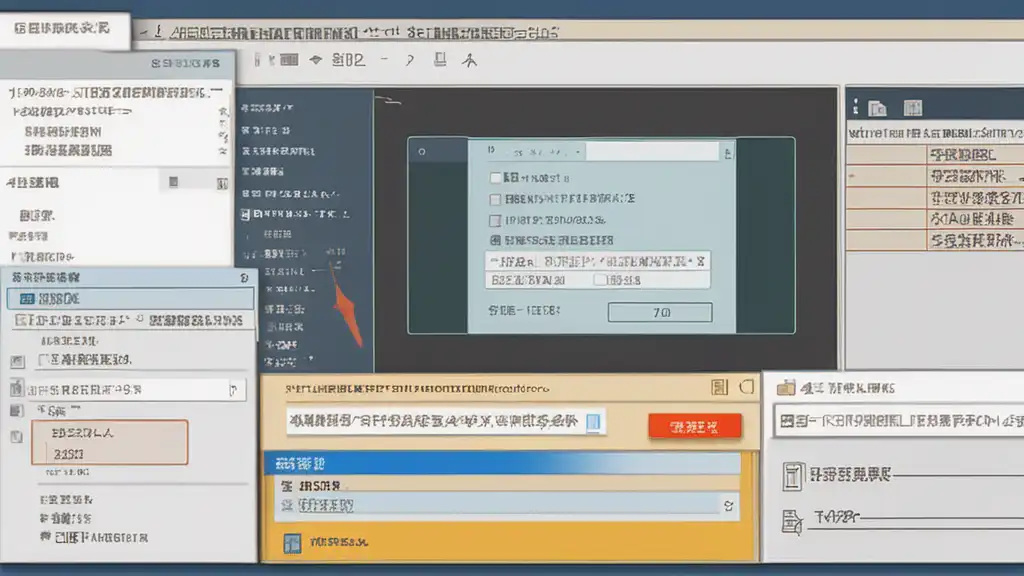The image size is (1024, 576).
Task: Click the circle icon in the dialog's dark header
Action: (422, 152)
